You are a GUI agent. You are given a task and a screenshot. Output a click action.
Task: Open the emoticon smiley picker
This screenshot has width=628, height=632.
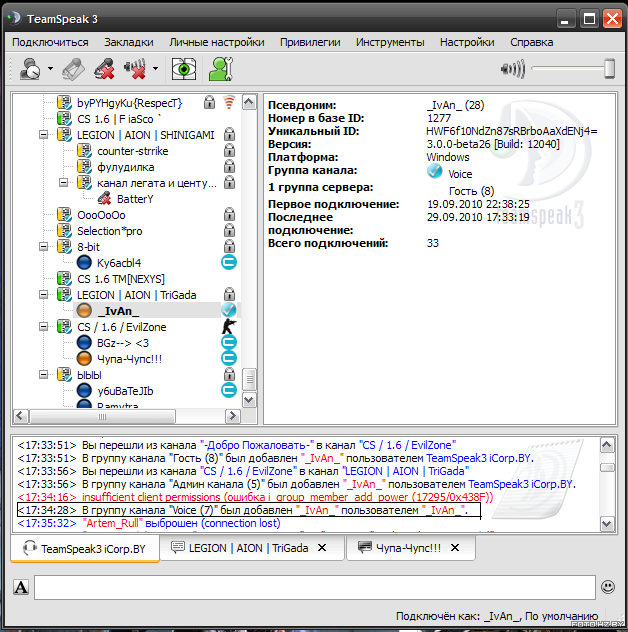point(608,587)
